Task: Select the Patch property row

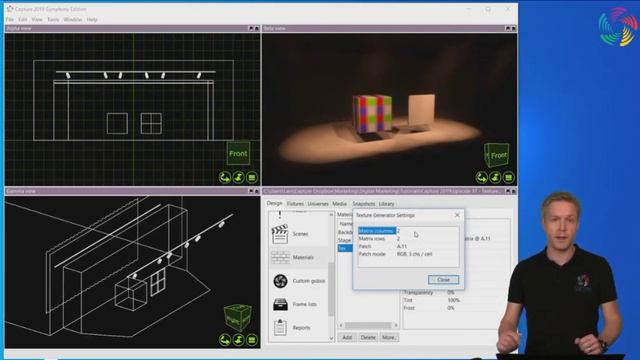Action: pyautogui.click(x=408, y=247)
